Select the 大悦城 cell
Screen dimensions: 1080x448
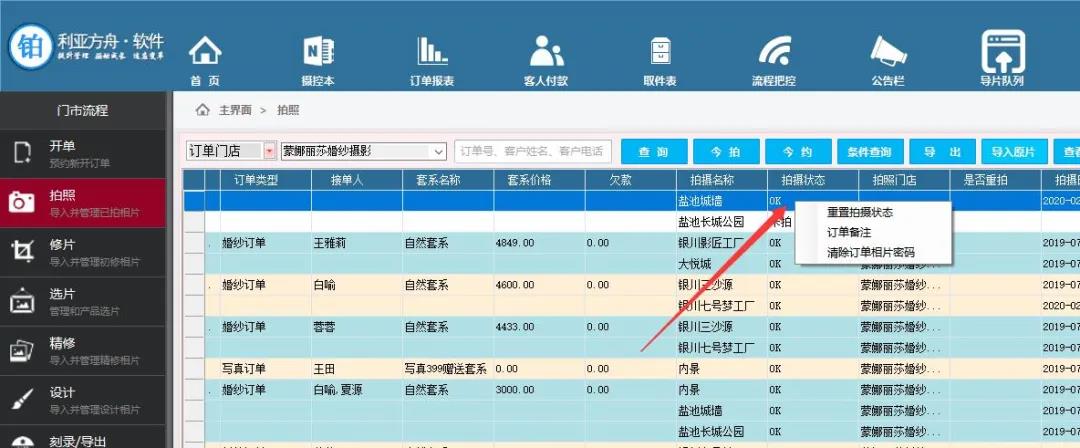pos(722,264)
